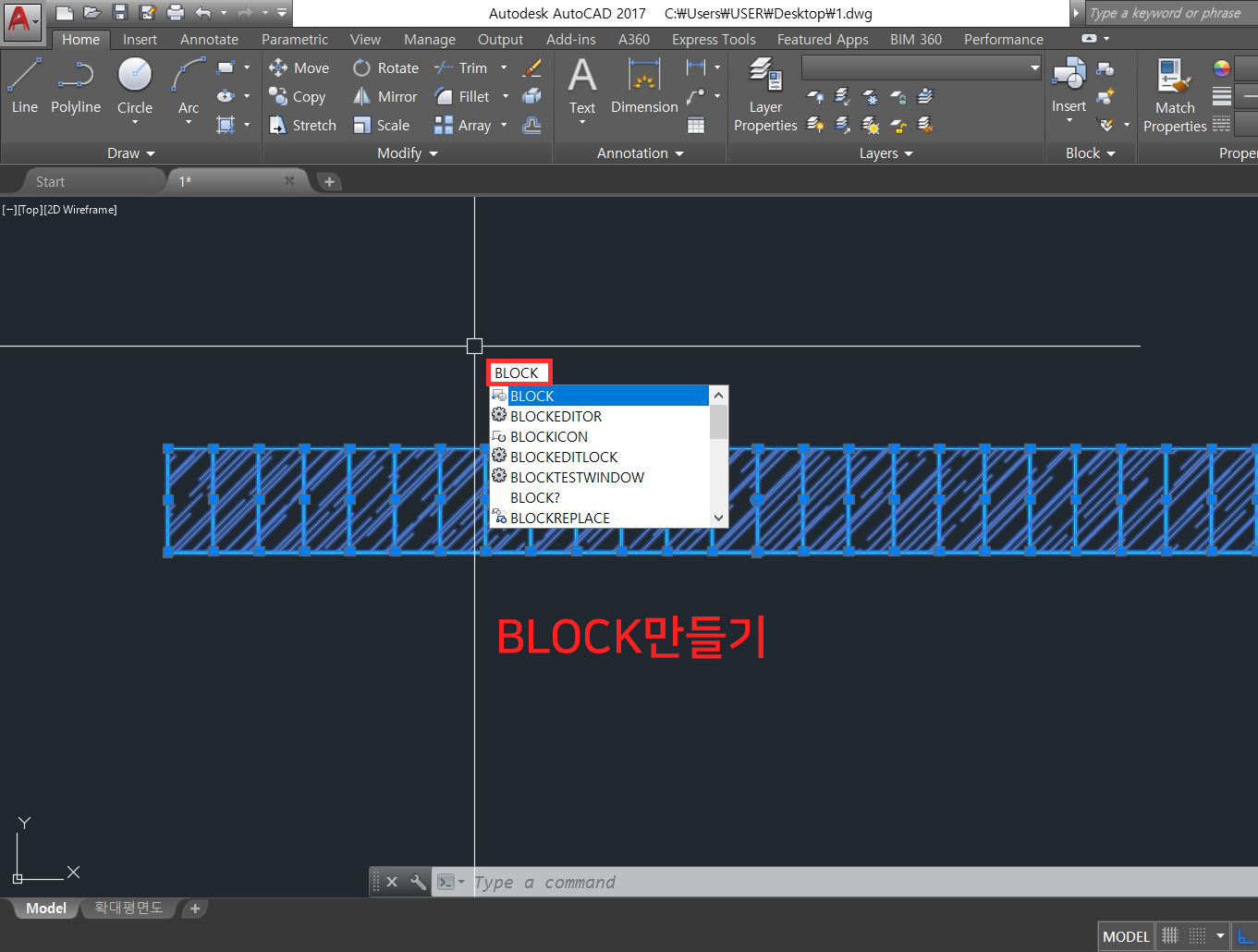Click the Move tool in Modify panel
The height and width of the screenshot is (952, 1258).
tap(299, 67)
